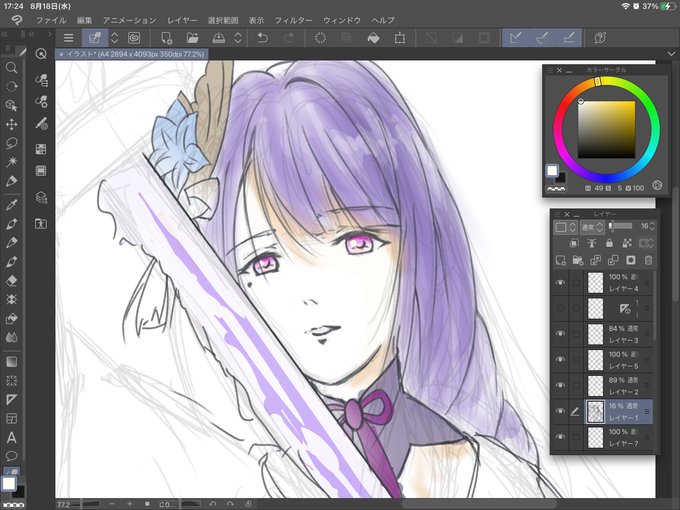This screenshot has height=510, width=680.
Task: Adjust the layer opacity slider
Action: pos(621,226)
